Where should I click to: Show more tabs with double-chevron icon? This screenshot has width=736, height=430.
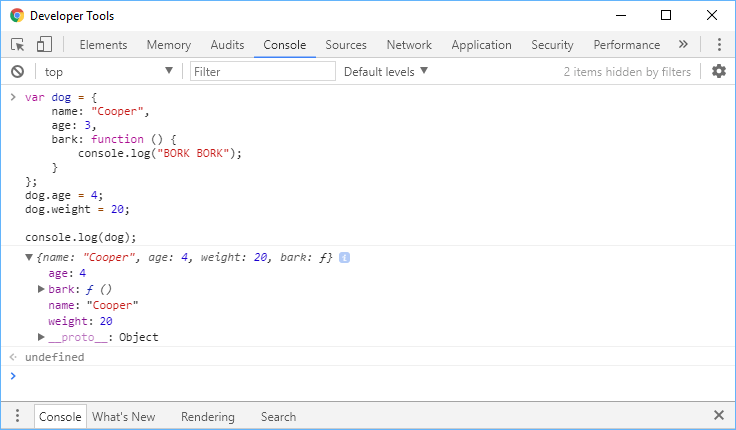pyautogui.click(x=683, y=44)
